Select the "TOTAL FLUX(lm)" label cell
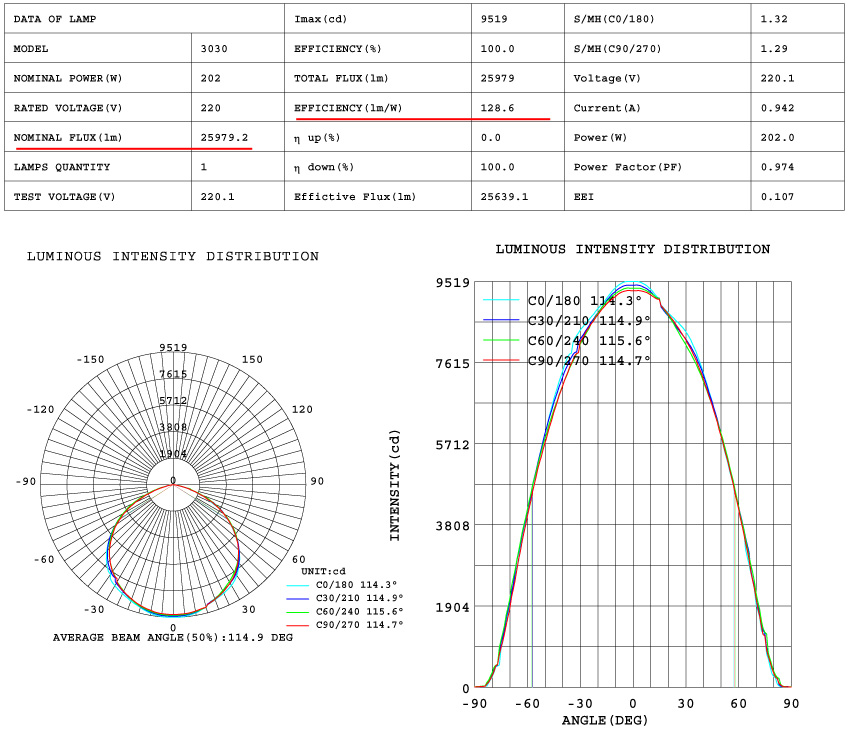Image resolution: width=850 pixels, height=730 pixels. click(378, 78)
